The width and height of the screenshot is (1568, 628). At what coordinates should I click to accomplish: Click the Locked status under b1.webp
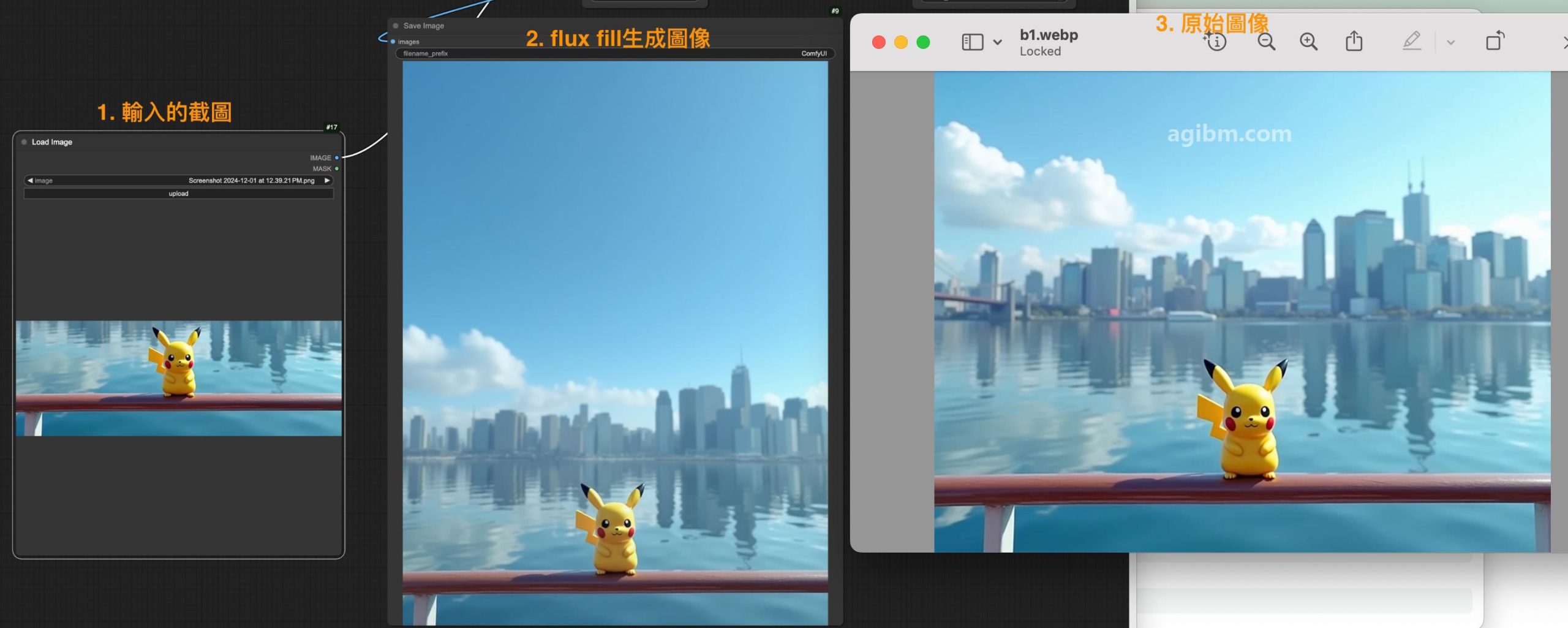coord(1040,51)
